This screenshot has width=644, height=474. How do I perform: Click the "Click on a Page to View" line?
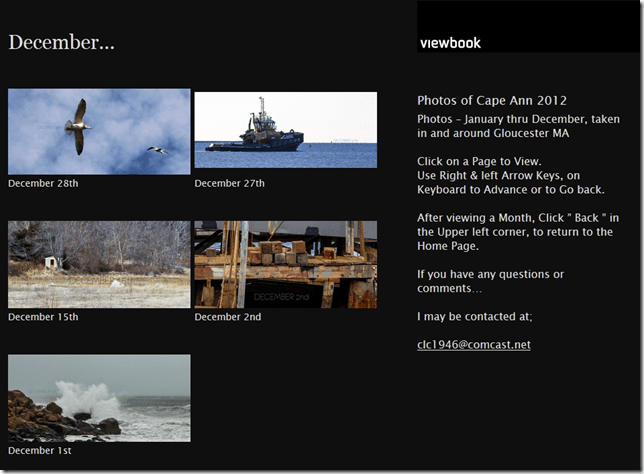tap(479, 161)
